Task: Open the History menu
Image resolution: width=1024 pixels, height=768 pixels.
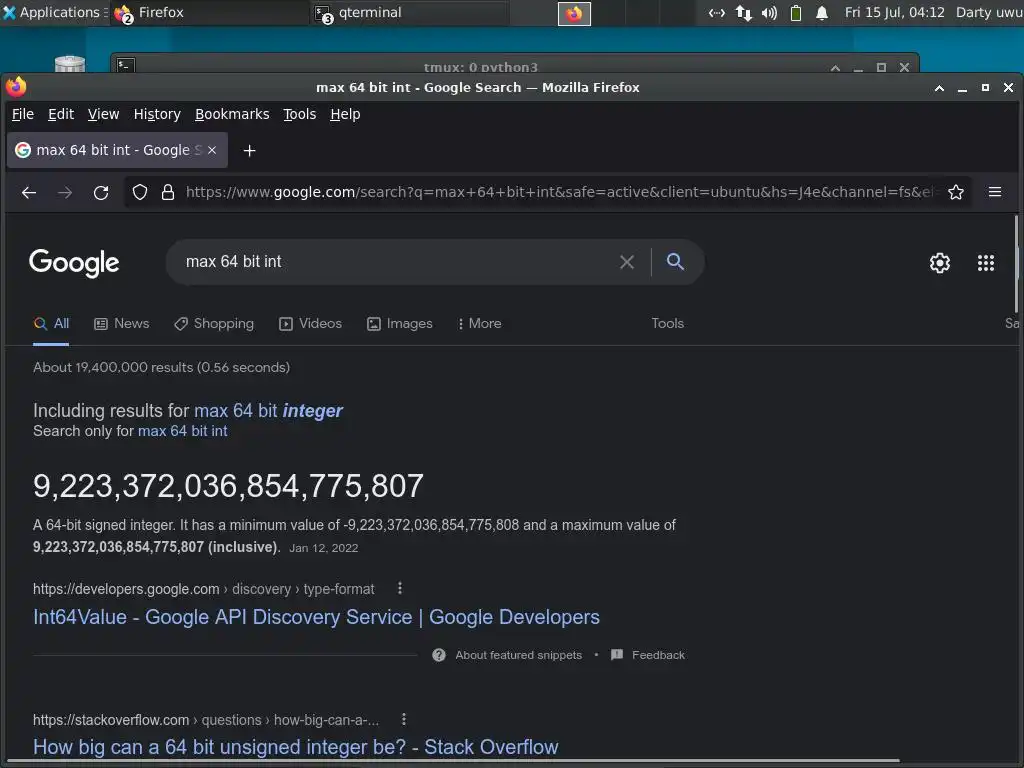Action: [157, 114]
